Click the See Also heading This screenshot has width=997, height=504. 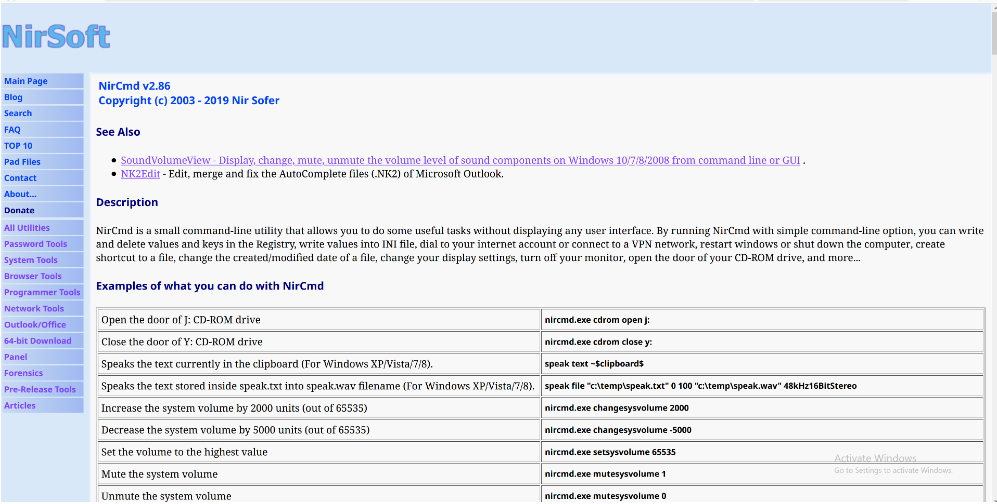(x=118, y=132)
